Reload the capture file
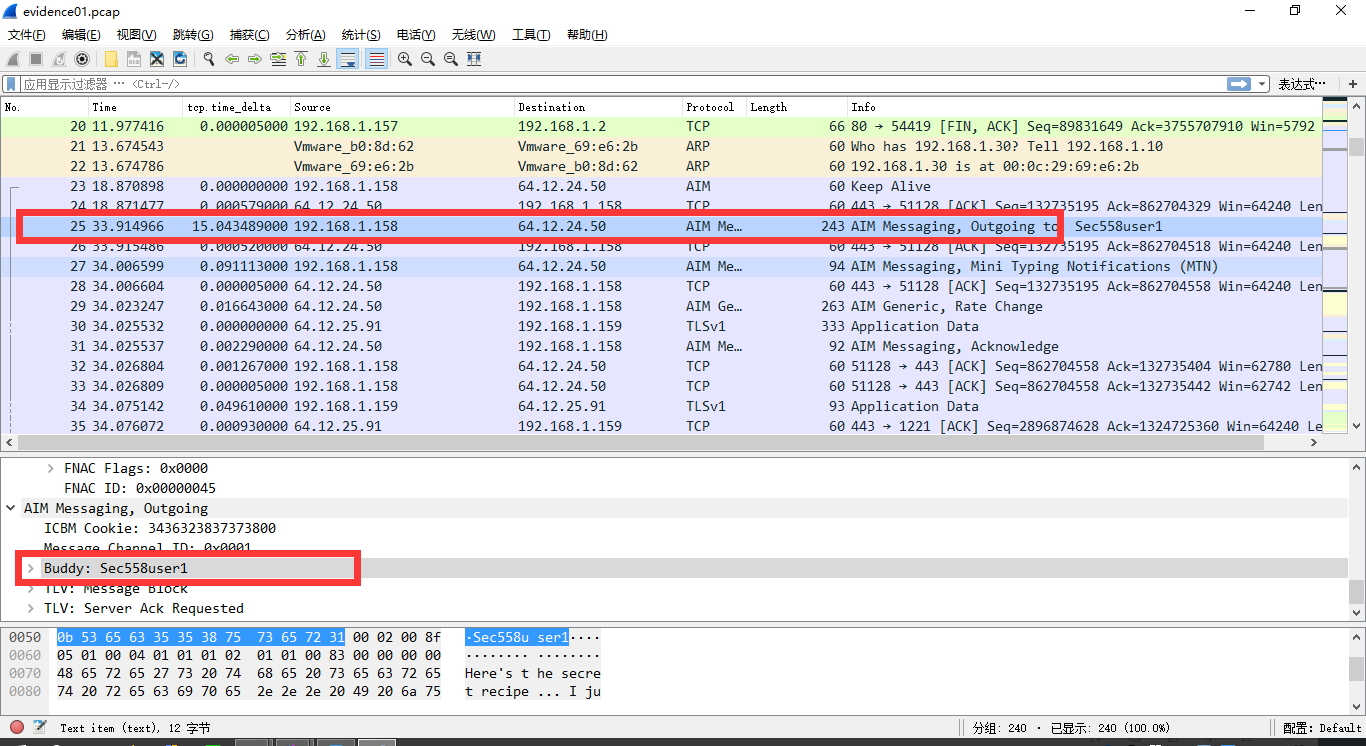The width and height of the screenshot is (1366, 746). [180, 59]
